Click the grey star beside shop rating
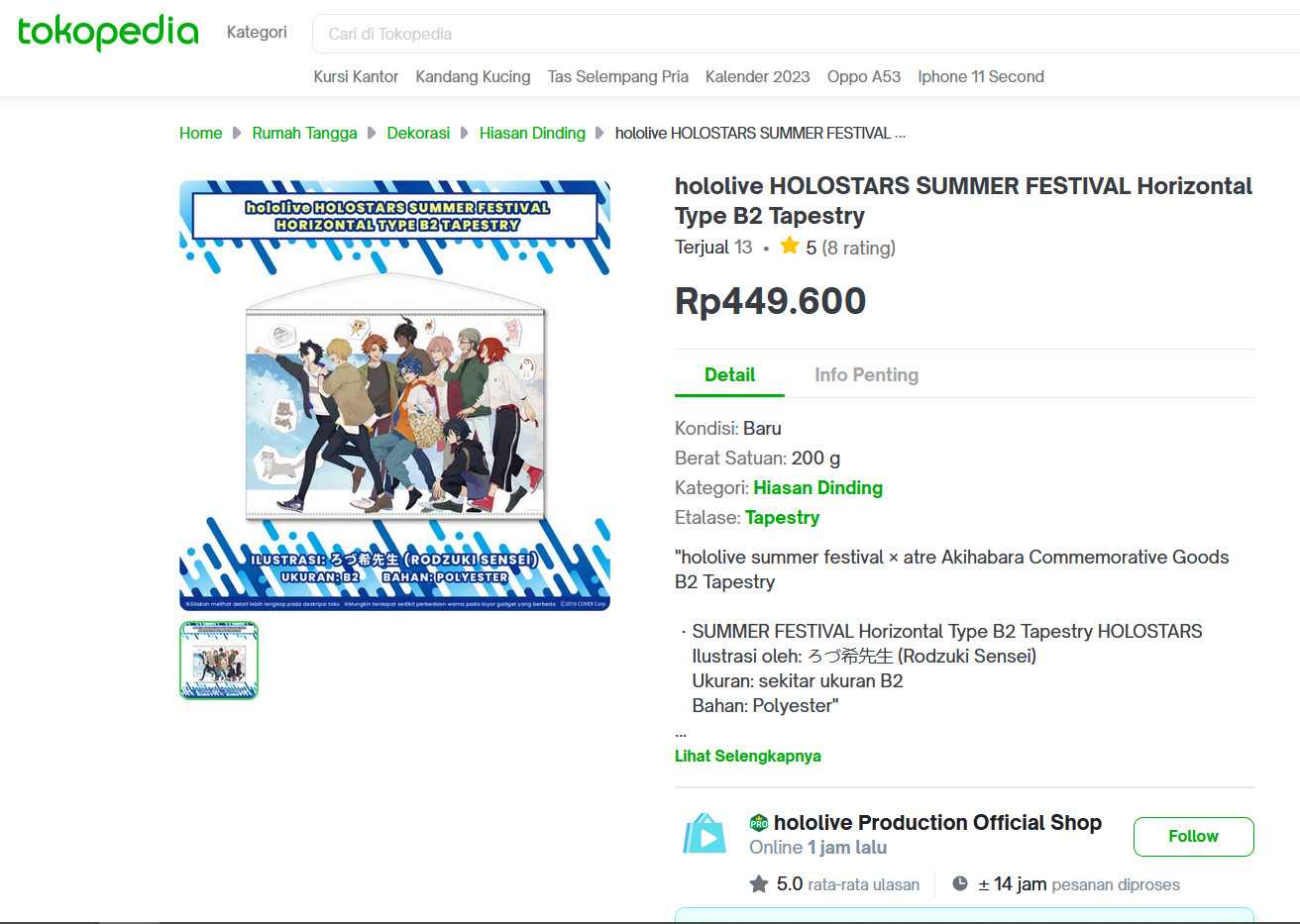1300x924 pixels. 759,883
